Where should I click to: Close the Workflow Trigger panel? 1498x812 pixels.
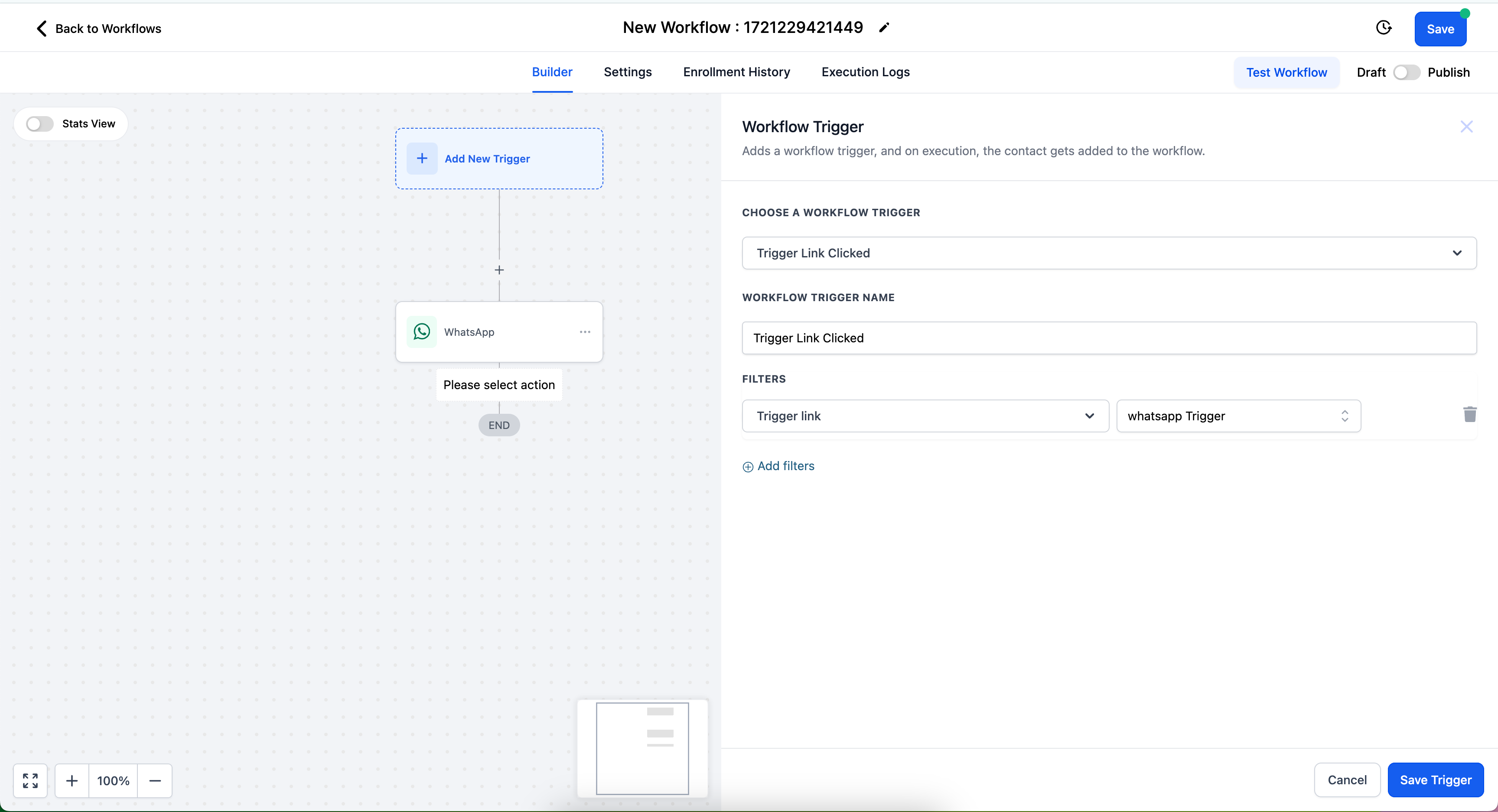1466,127
